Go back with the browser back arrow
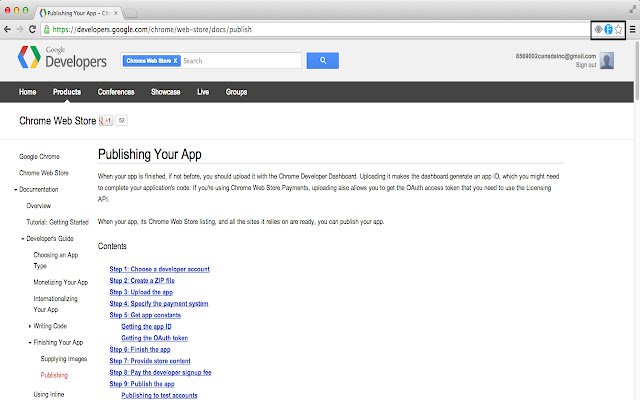640x400 pixels. pyautogui.click(x=7, y=29)
